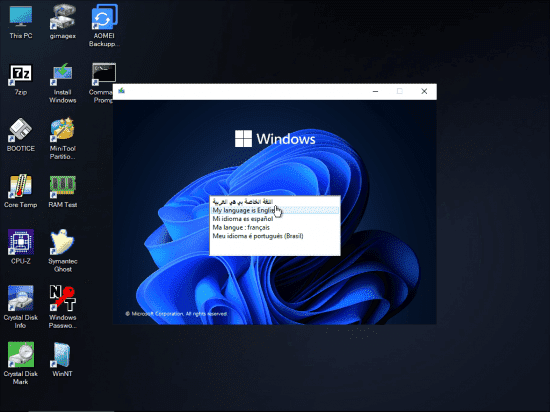
Task: Select the Arabic language option
Action: tap(275, 202)
